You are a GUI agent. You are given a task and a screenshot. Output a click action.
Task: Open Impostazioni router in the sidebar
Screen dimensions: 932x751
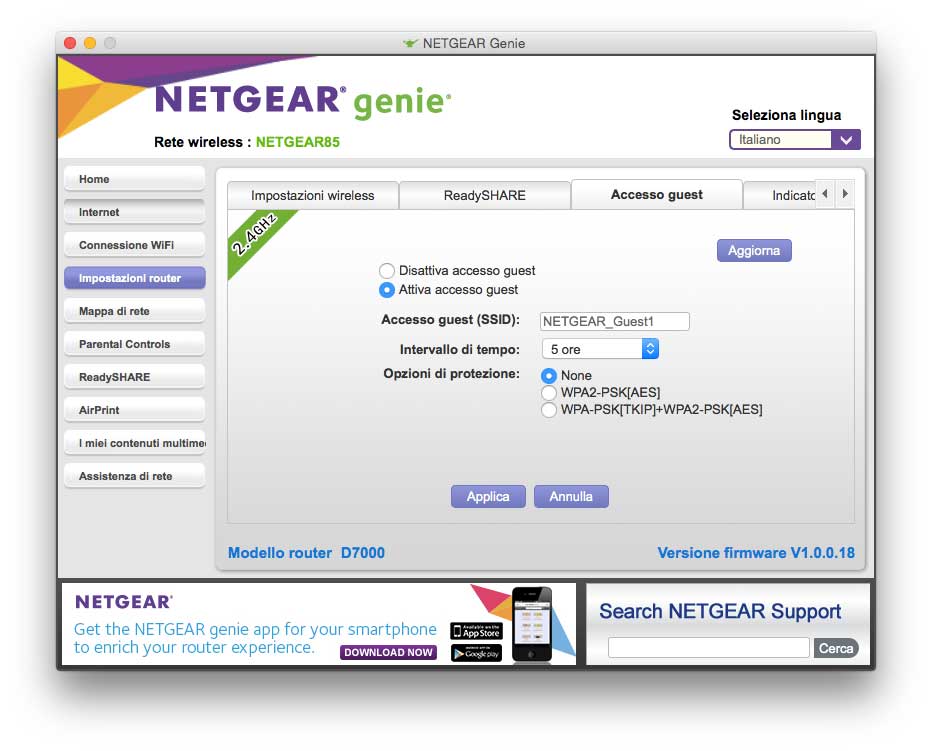point(134,278)
